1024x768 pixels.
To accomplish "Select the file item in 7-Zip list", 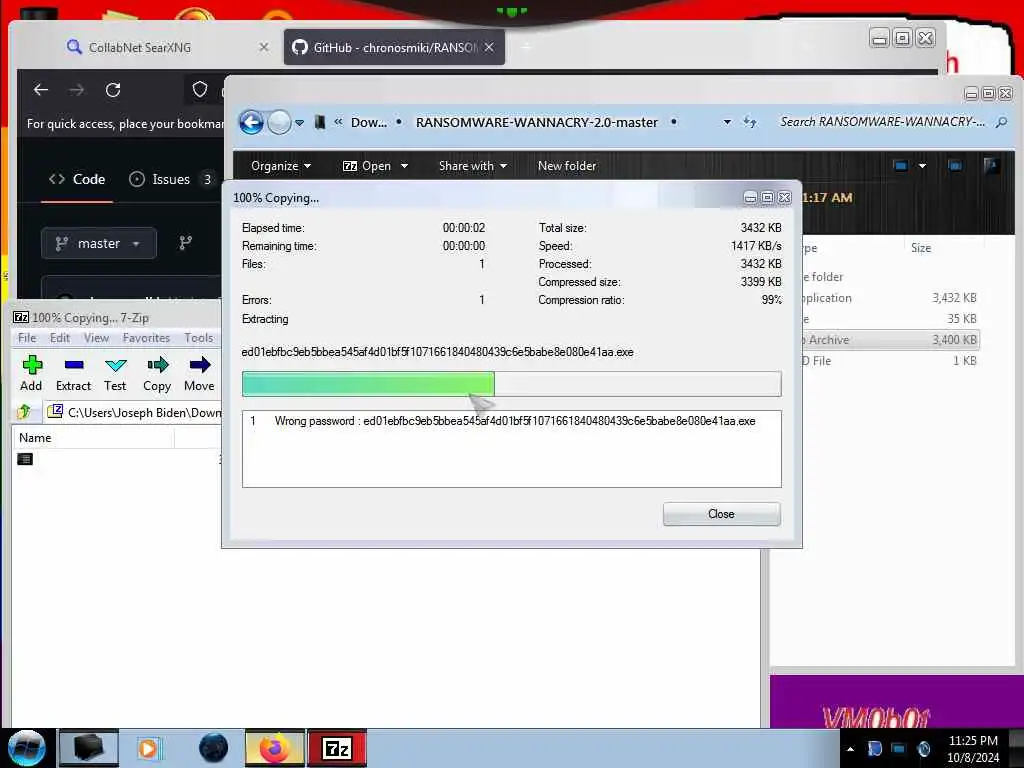I will [25, 459].
